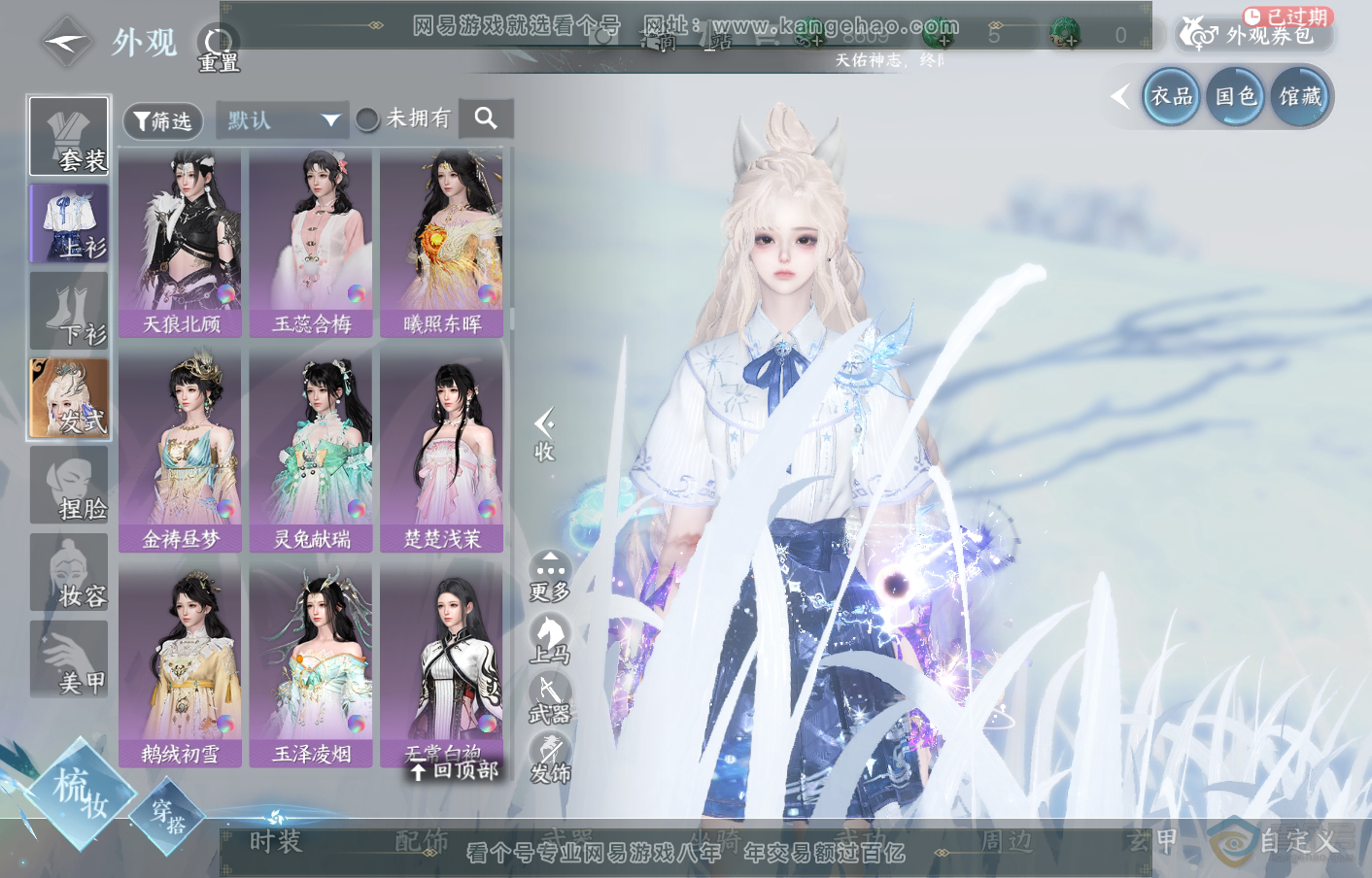Open the 默认 sort dropdown
Viewport: 1372px width, 878px height.
(x=283, y=120)
